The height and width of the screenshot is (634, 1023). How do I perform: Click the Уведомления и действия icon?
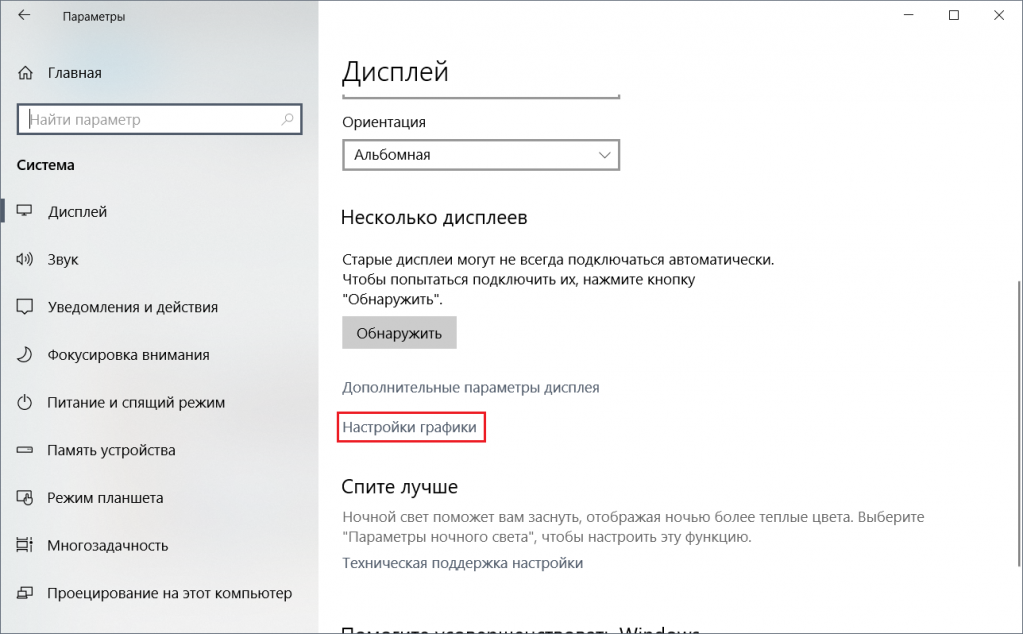point(26,307)
